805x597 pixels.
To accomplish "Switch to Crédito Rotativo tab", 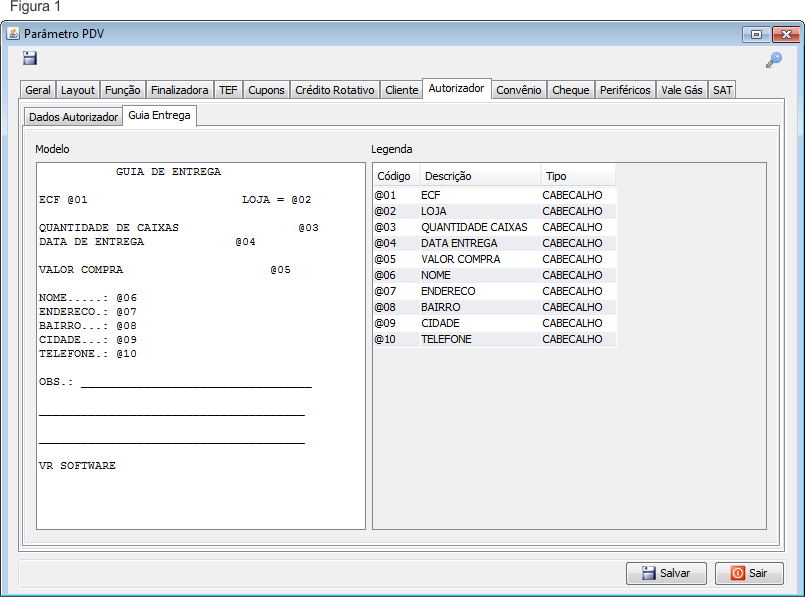I will pyautogui.click(x=334, y=90).
